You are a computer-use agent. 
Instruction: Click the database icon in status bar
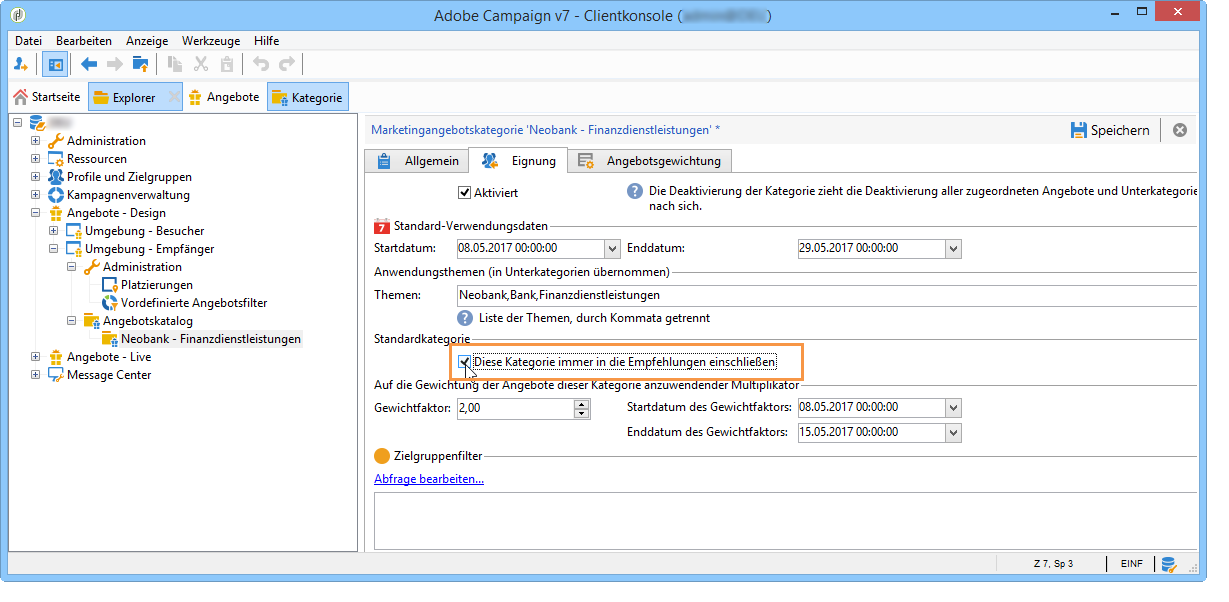pos(1169,565)
